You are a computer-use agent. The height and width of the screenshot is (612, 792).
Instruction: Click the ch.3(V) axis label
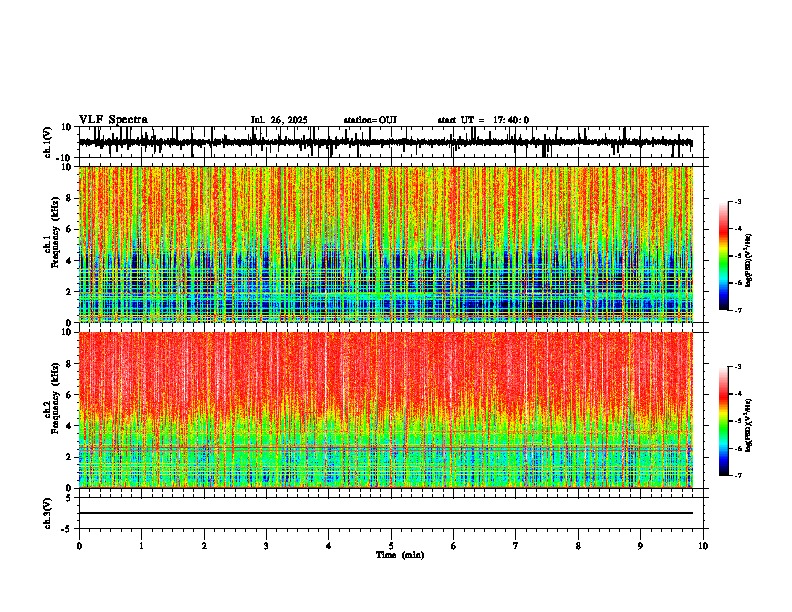click(x=48, y=513)
